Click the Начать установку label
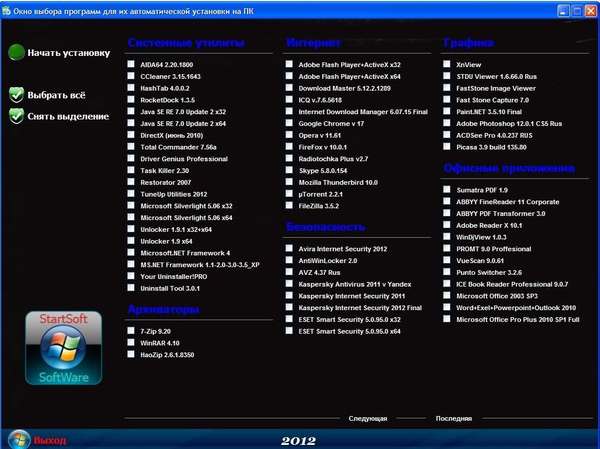The image size is (600, 449). pyautogui.click(x=68, y=53)
